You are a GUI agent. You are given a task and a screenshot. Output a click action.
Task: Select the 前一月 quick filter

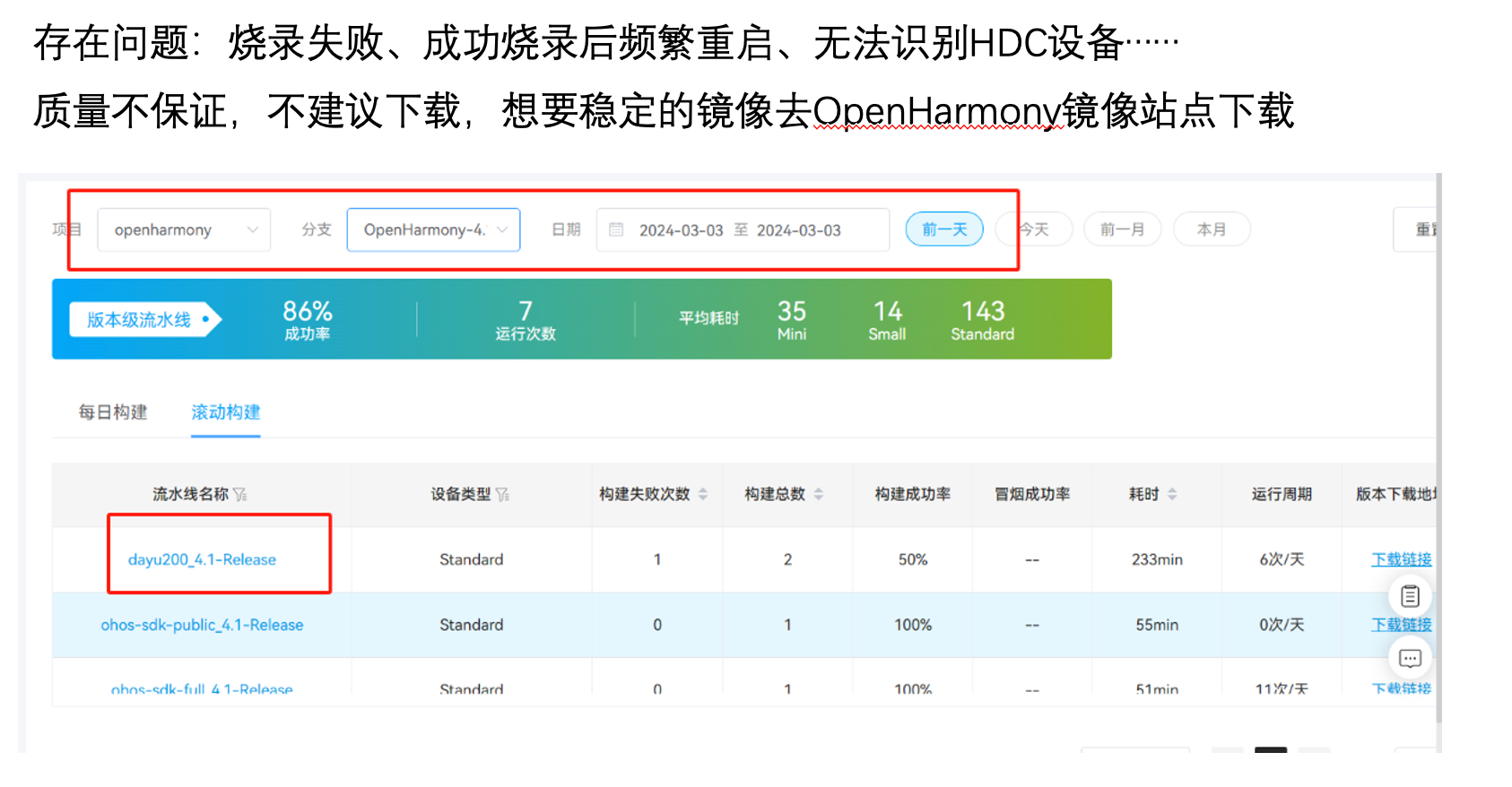tap(1122, 229)
